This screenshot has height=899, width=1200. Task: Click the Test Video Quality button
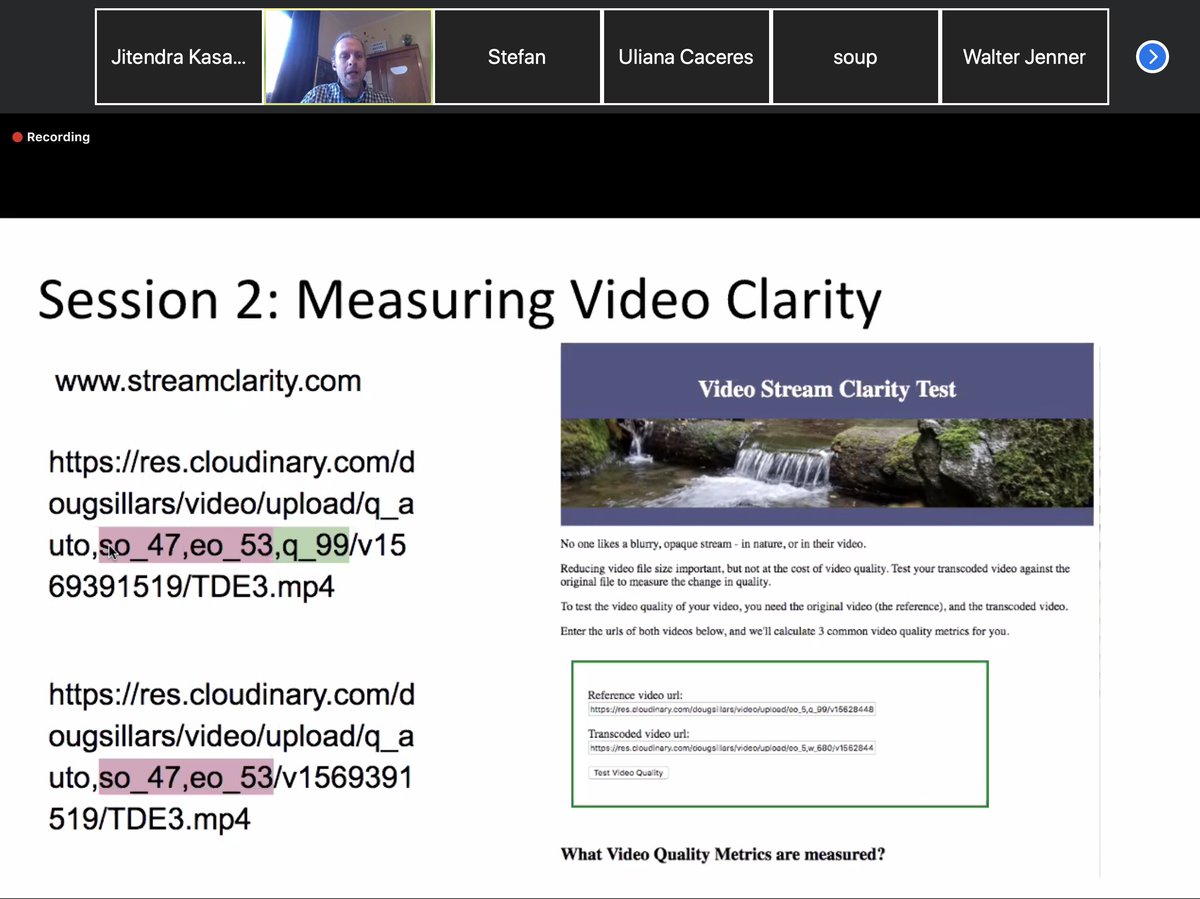pos(628,773)
